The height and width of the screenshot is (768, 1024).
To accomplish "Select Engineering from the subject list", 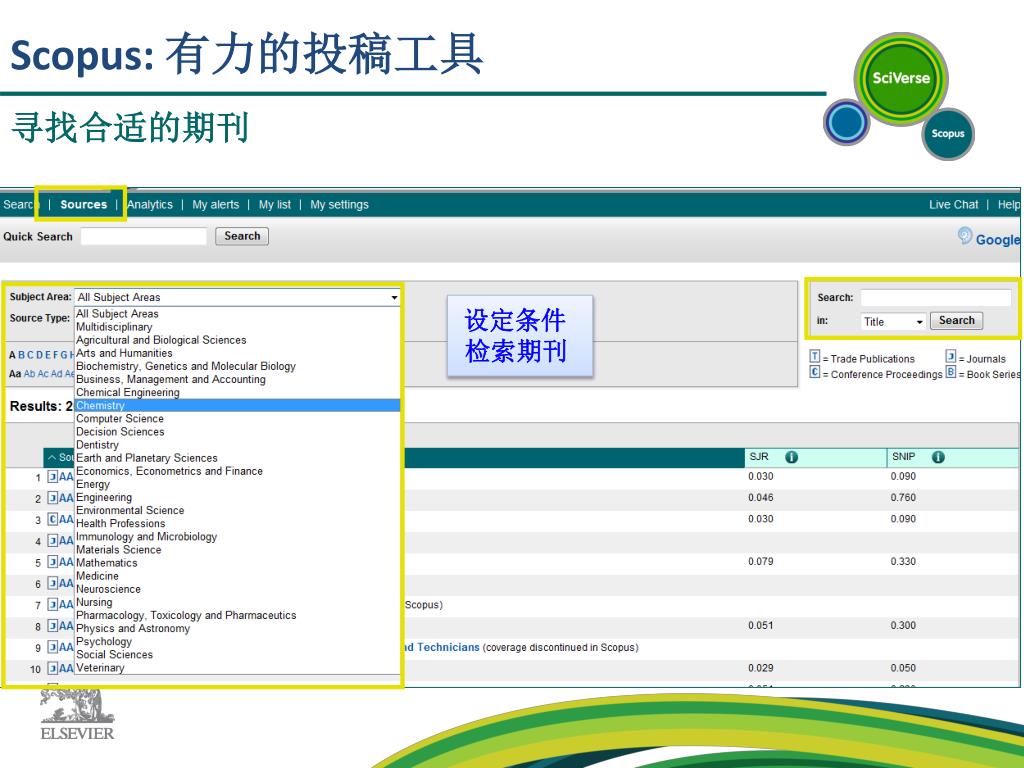I will (237, 497).
